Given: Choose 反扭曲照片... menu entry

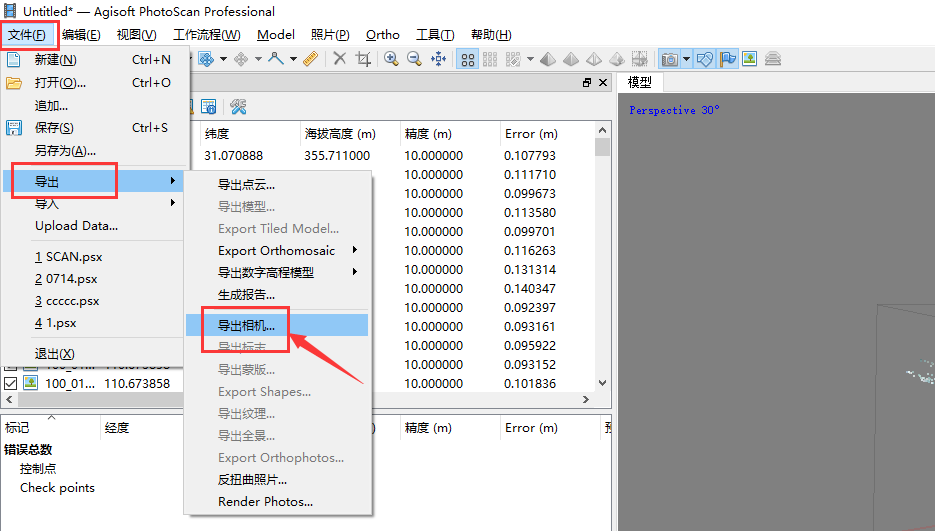Looking at the screenshot, I should pyautogui.click(x=277, y=480).
